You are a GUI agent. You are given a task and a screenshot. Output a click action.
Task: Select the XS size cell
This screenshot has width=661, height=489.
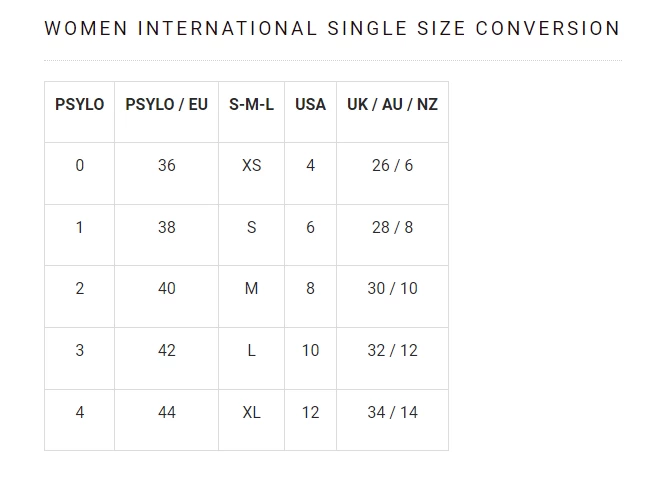pyautogui.click(x=251, y=166)
